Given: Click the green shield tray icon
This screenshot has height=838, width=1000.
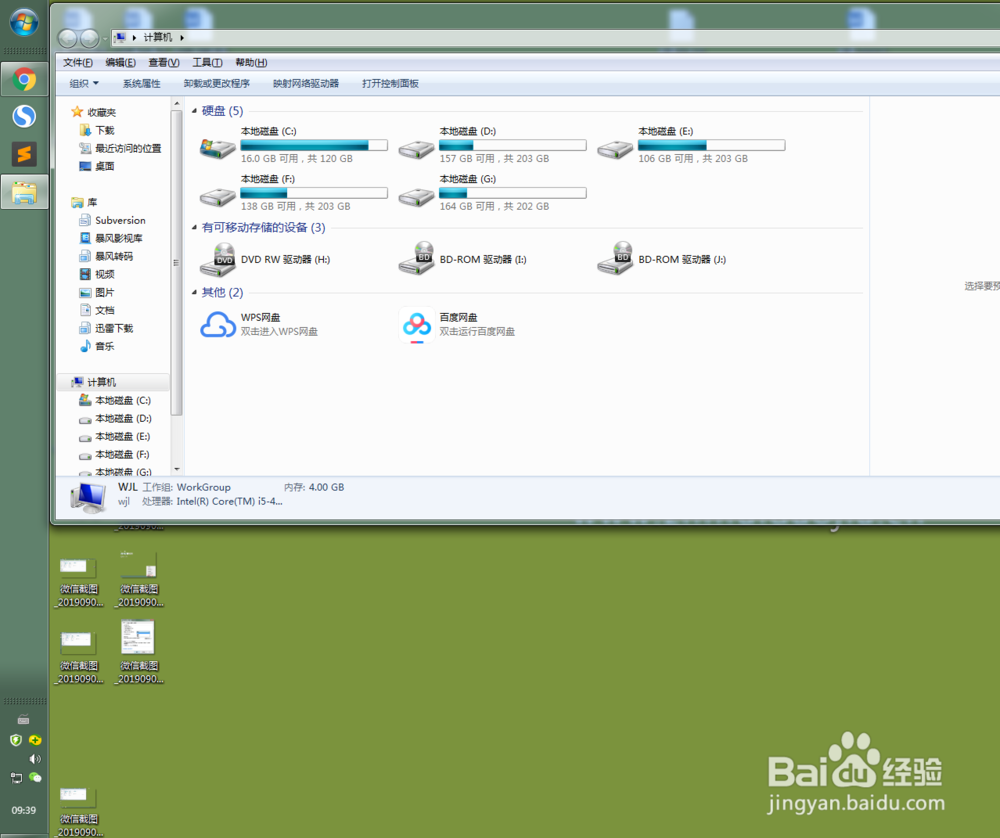Looking at the screenshot, I should click(16, 740).
